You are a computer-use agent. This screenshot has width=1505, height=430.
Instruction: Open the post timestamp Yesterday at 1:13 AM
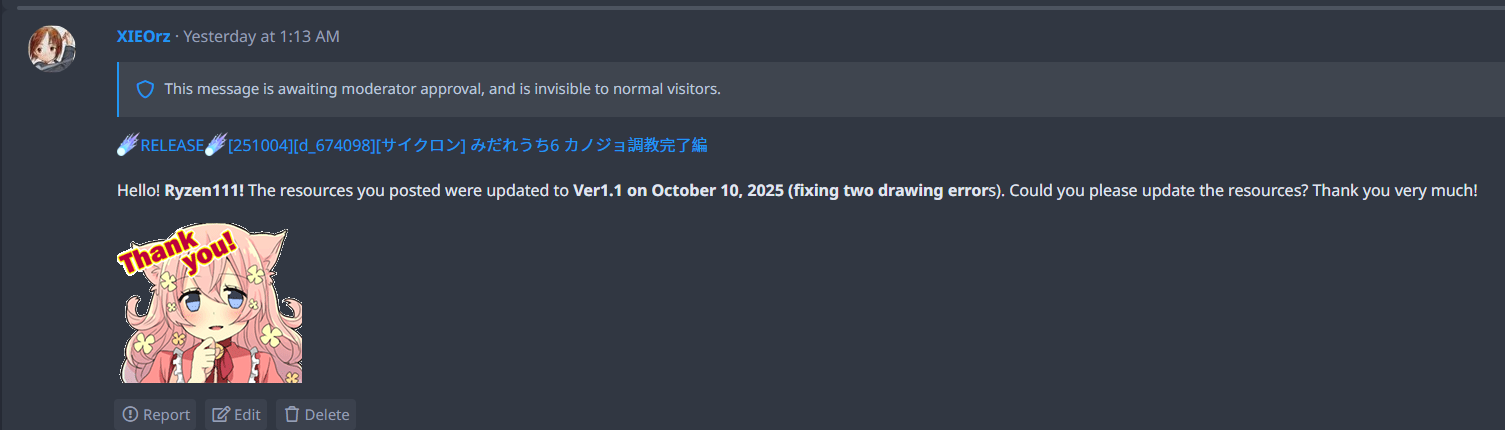[261, 36]
